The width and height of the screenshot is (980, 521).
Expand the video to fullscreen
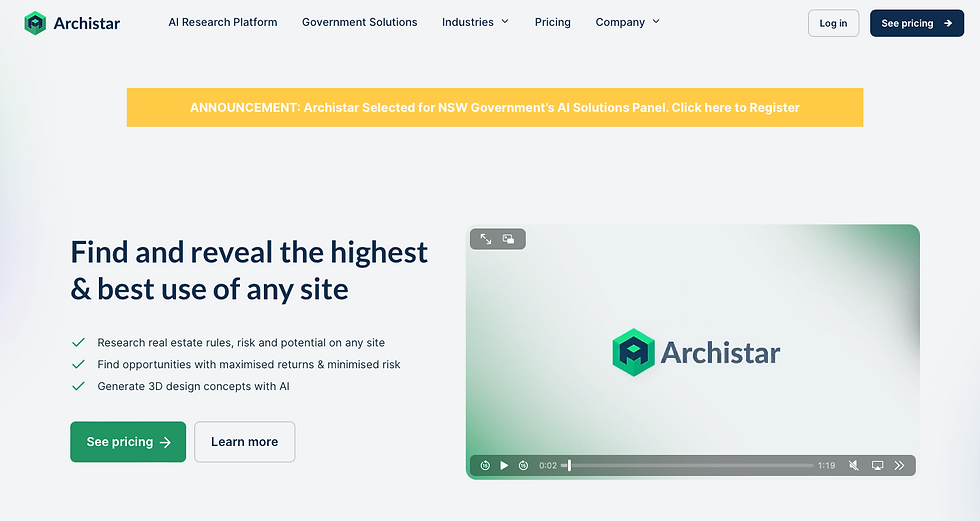pyautogui.click(x=486, y=239)
